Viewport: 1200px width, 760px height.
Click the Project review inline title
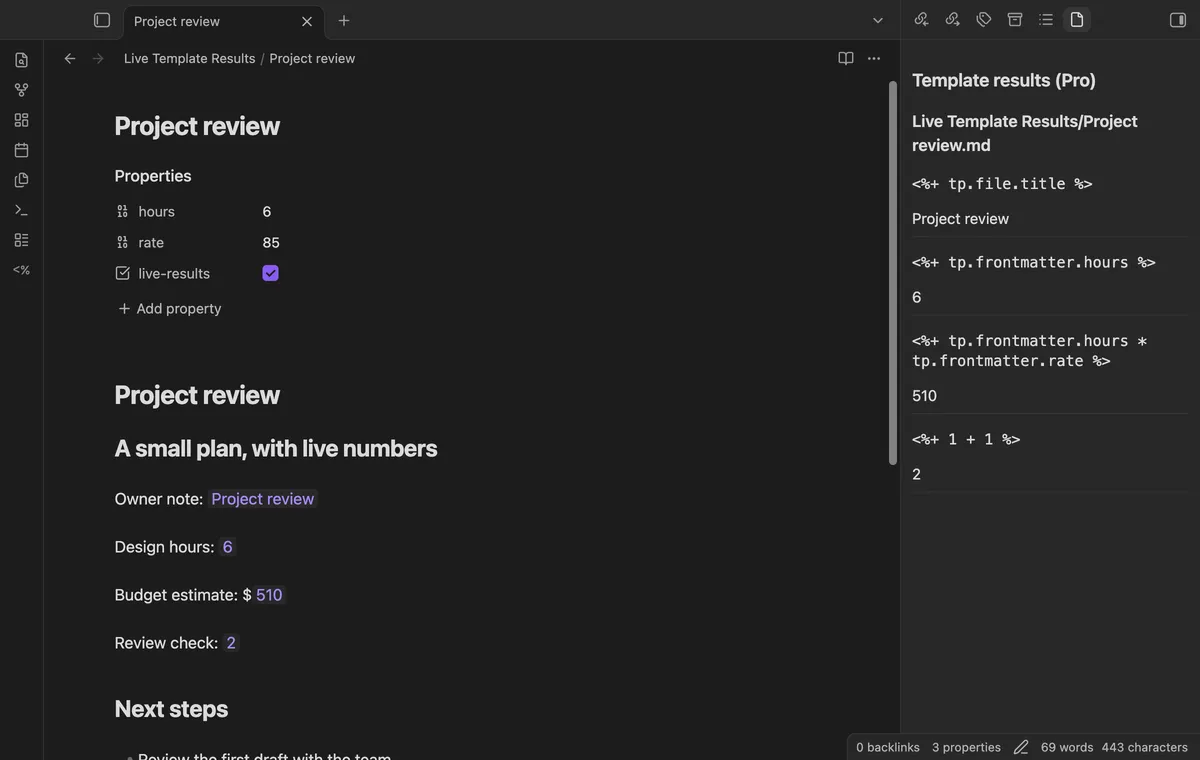pos(197,126)
